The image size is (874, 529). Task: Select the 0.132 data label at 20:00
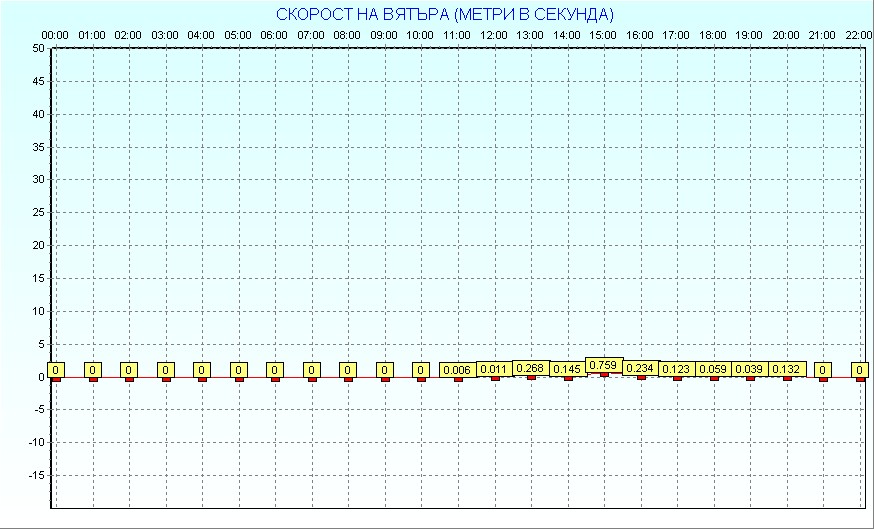click(x=787, y=369)
